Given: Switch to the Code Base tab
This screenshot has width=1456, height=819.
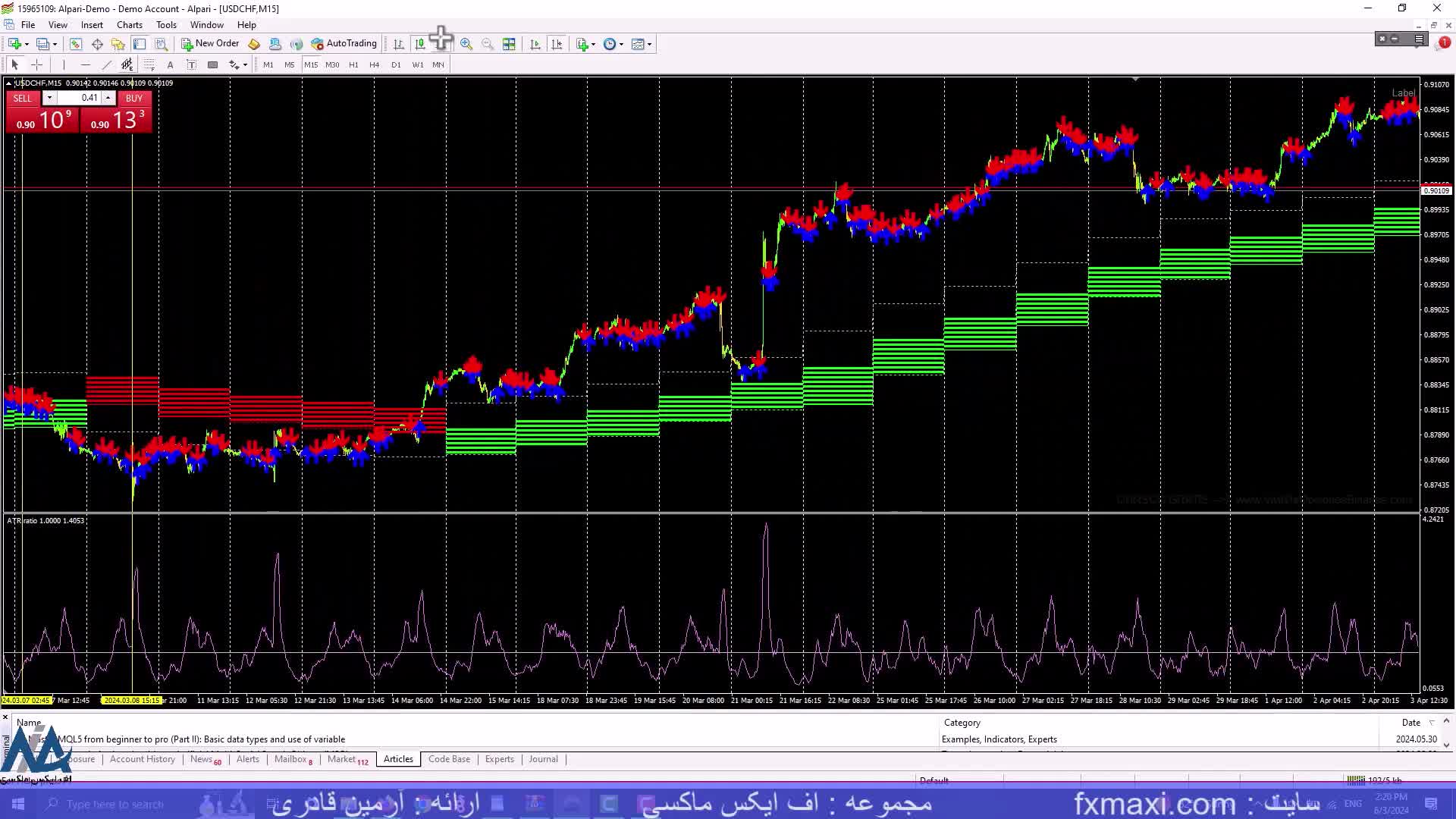Looking at the screenshot, I should pos(449,759).
